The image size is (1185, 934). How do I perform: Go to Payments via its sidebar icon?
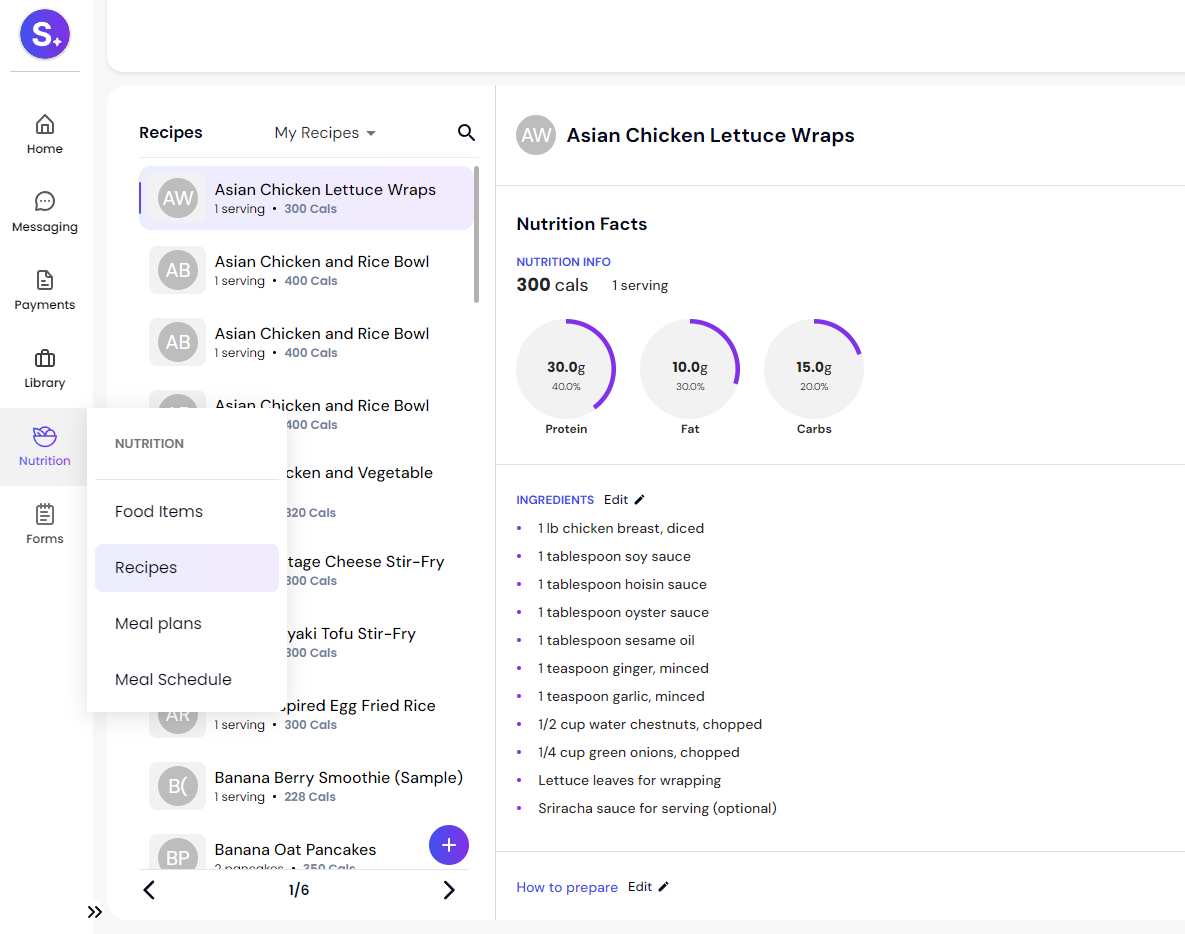(x=44, y=289)
